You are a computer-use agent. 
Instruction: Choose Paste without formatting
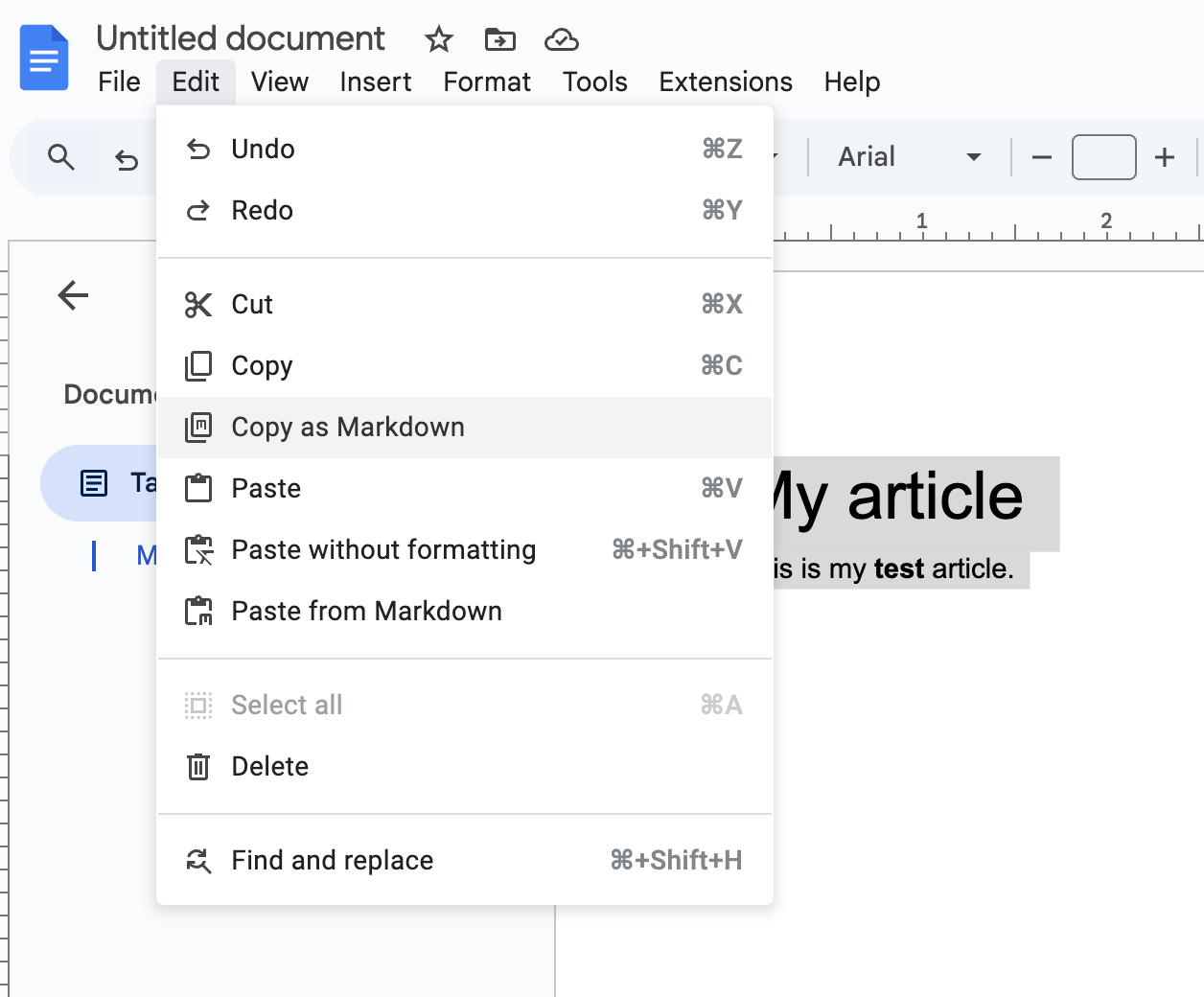pos(382,549)
